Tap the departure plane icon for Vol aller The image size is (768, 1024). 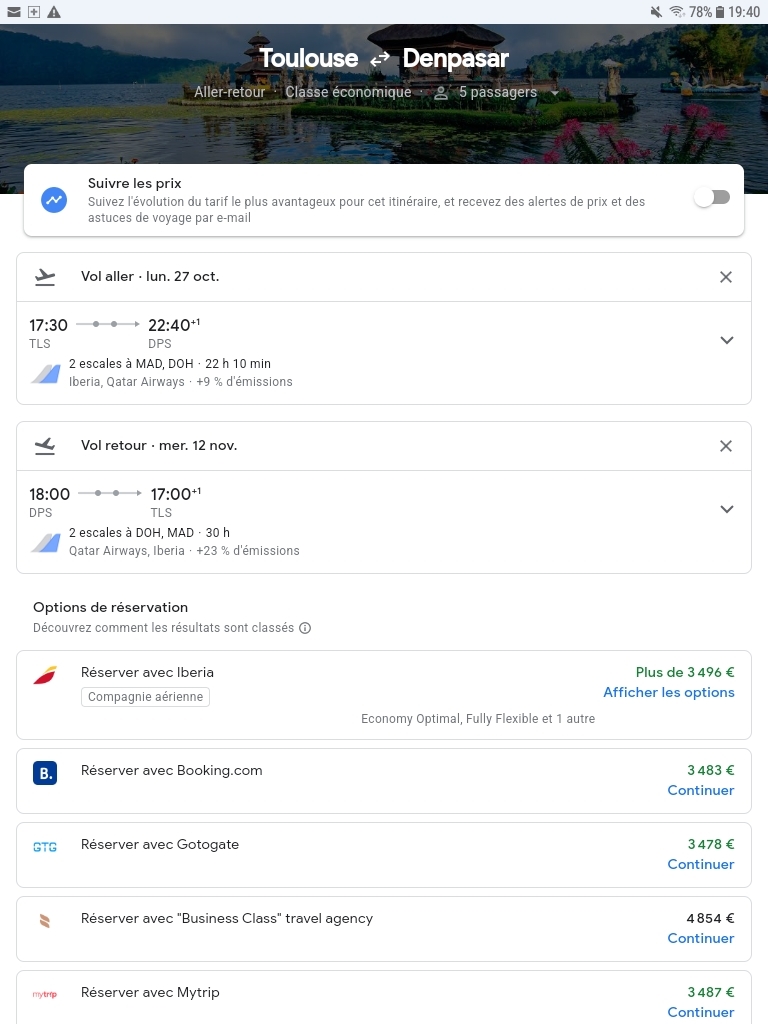click(x=45, y=277)
